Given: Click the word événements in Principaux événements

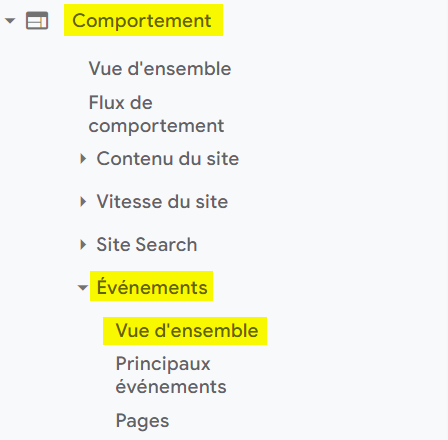Looking at the screenshot, I should 171,387.
